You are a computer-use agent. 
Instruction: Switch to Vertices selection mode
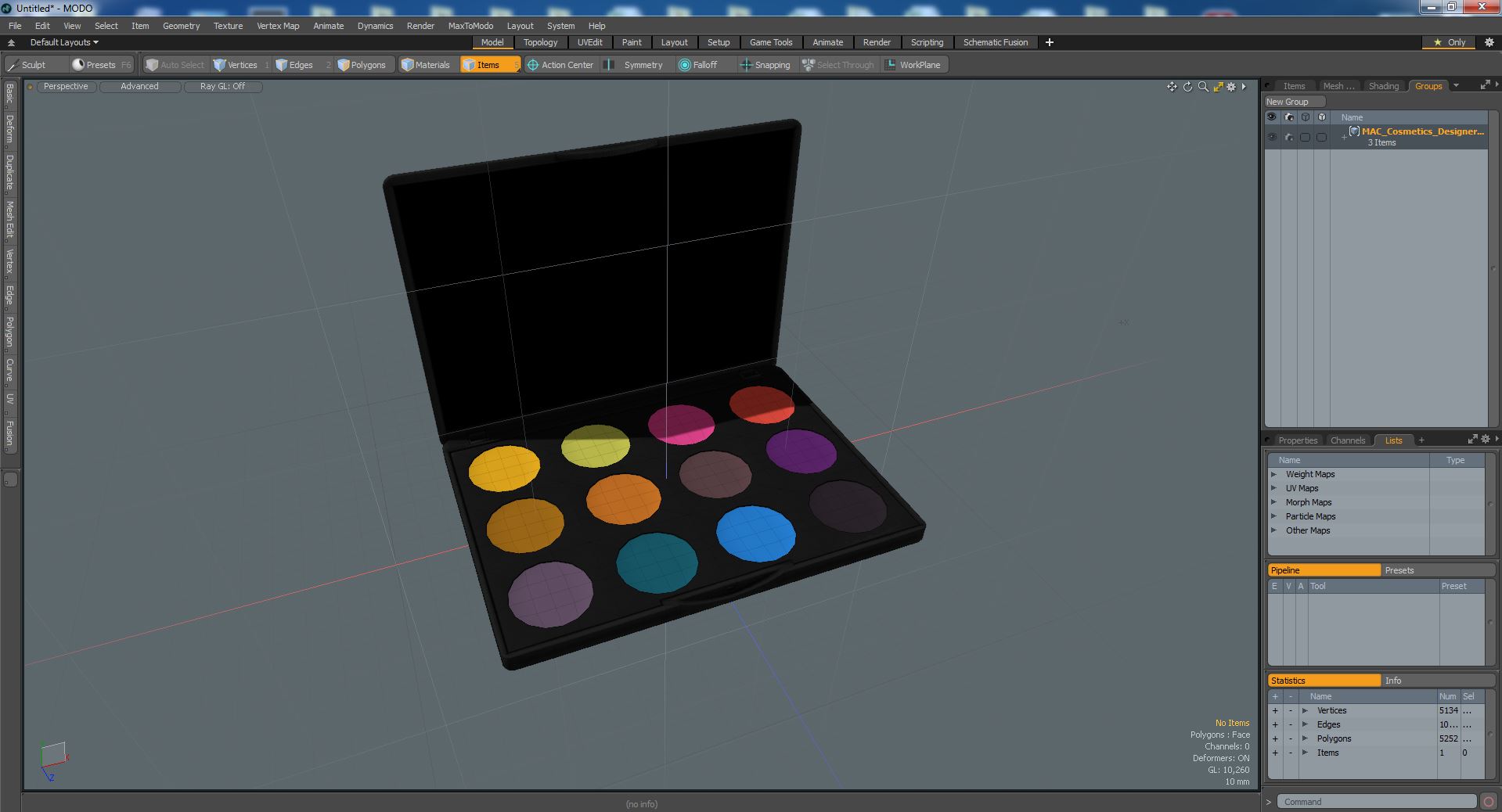[x=241, y=65]
